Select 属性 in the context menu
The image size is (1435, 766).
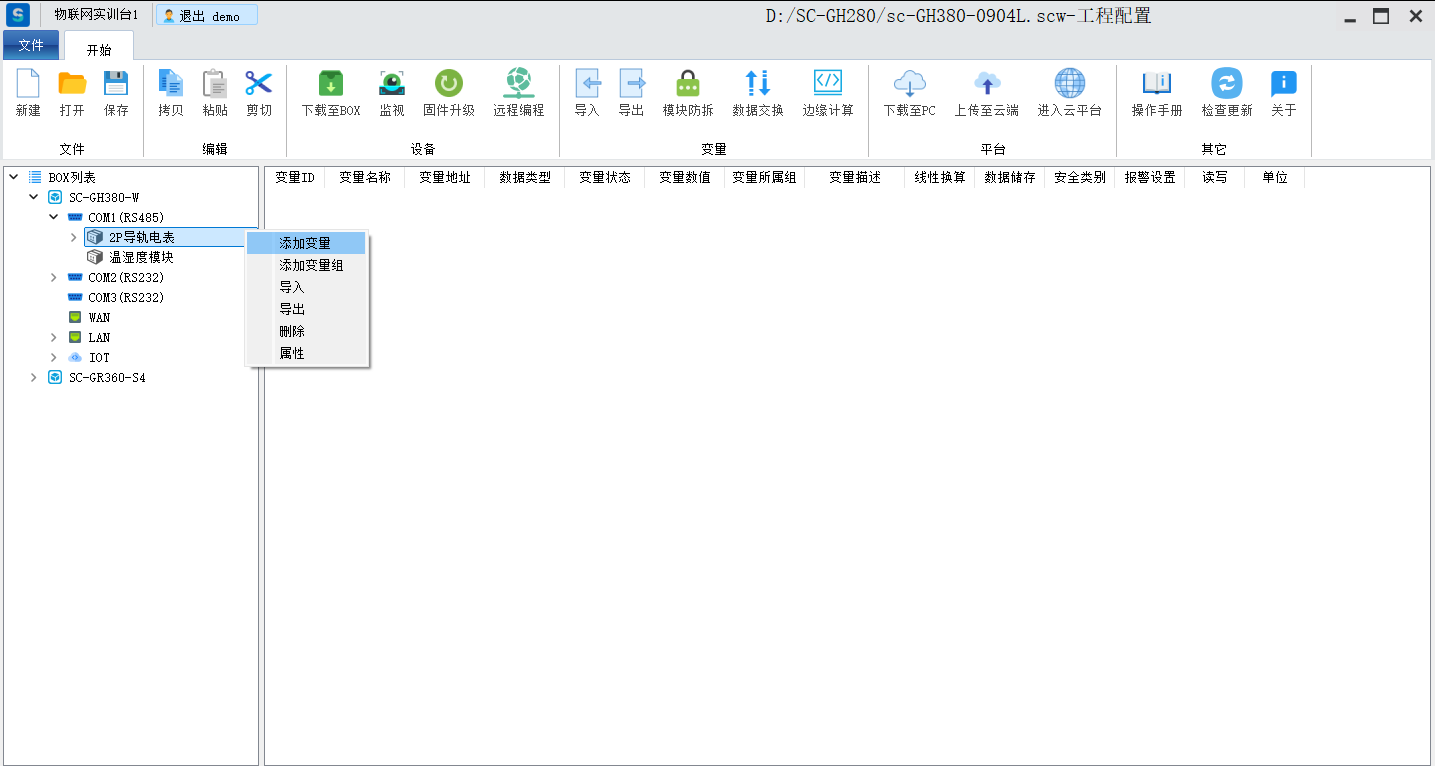292,353
